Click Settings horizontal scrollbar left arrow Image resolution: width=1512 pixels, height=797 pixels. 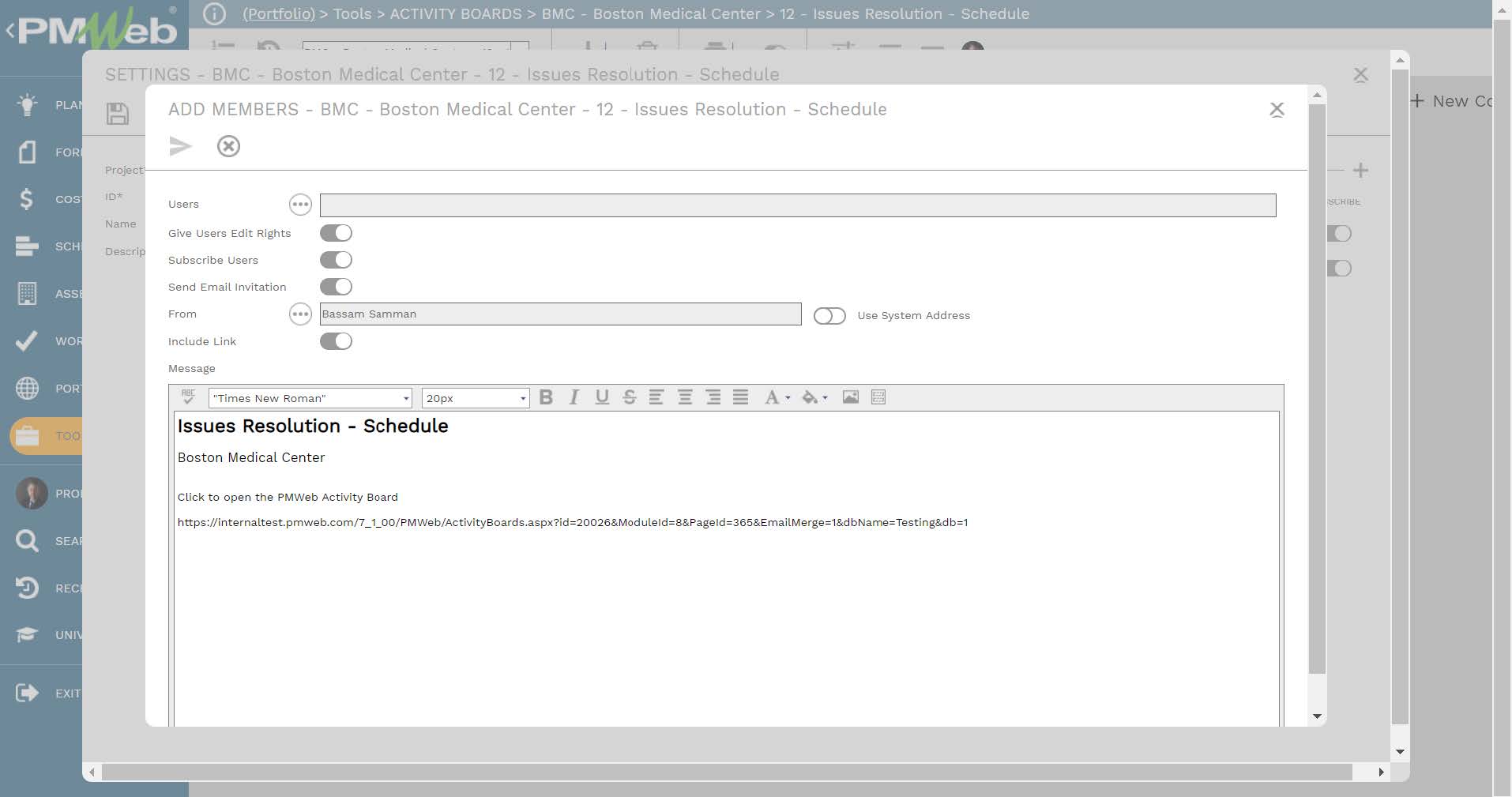coord(92,772)
